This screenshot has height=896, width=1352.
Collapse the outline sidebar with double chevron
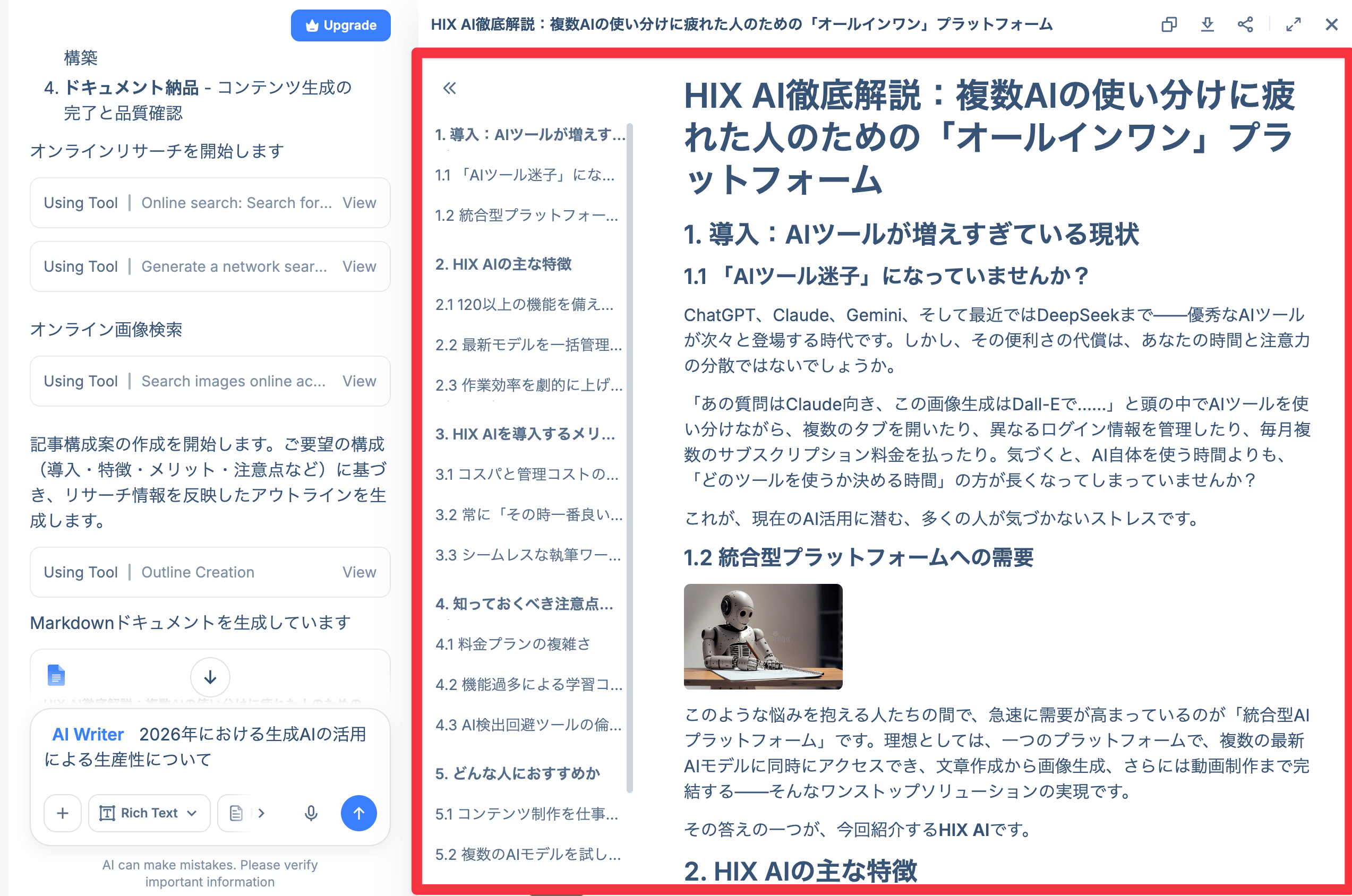[449, 88]
